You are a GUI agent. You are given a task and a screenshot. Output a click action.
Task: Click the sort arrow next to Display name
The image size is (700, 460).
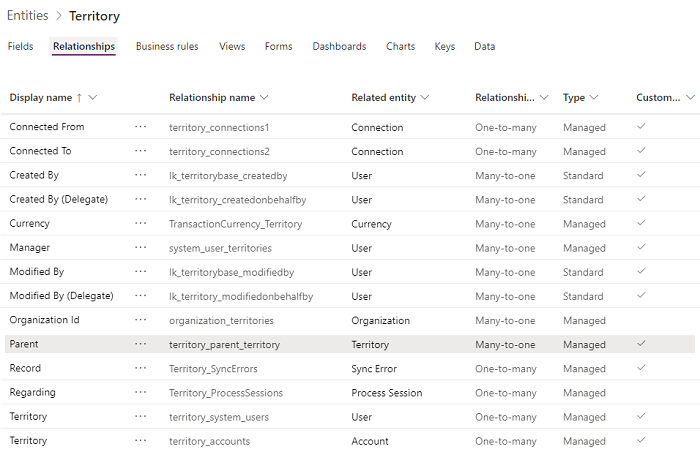(80, 98)
